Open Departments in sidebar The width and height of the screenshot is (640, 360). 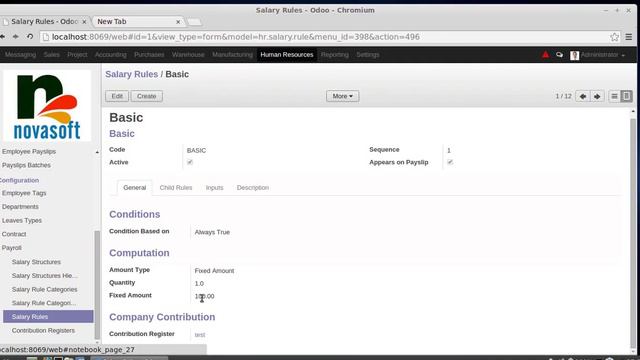pyautogui.click(x=20, y=207)
